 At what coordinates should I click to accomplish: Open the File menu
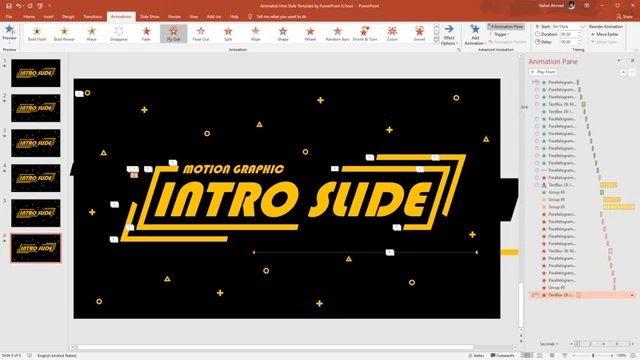(x=9, y=17)
